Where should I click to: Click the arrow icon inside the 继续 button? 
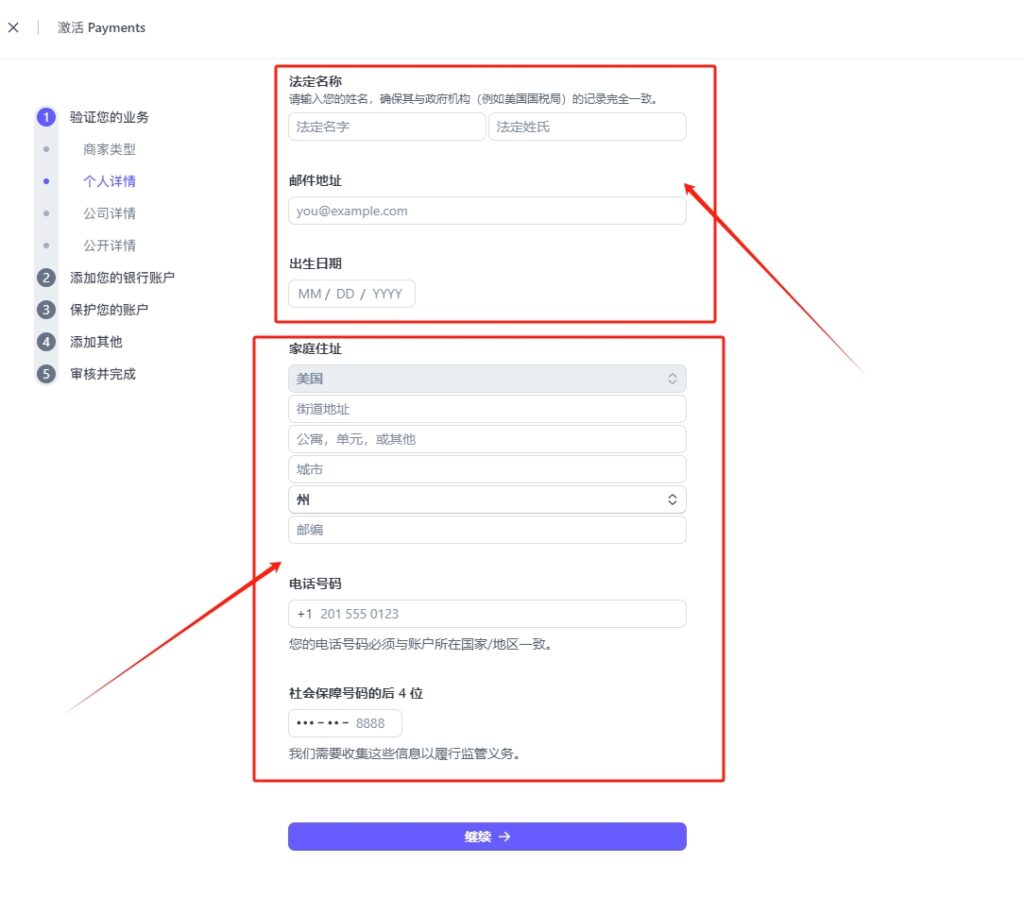tap(504, 837)
